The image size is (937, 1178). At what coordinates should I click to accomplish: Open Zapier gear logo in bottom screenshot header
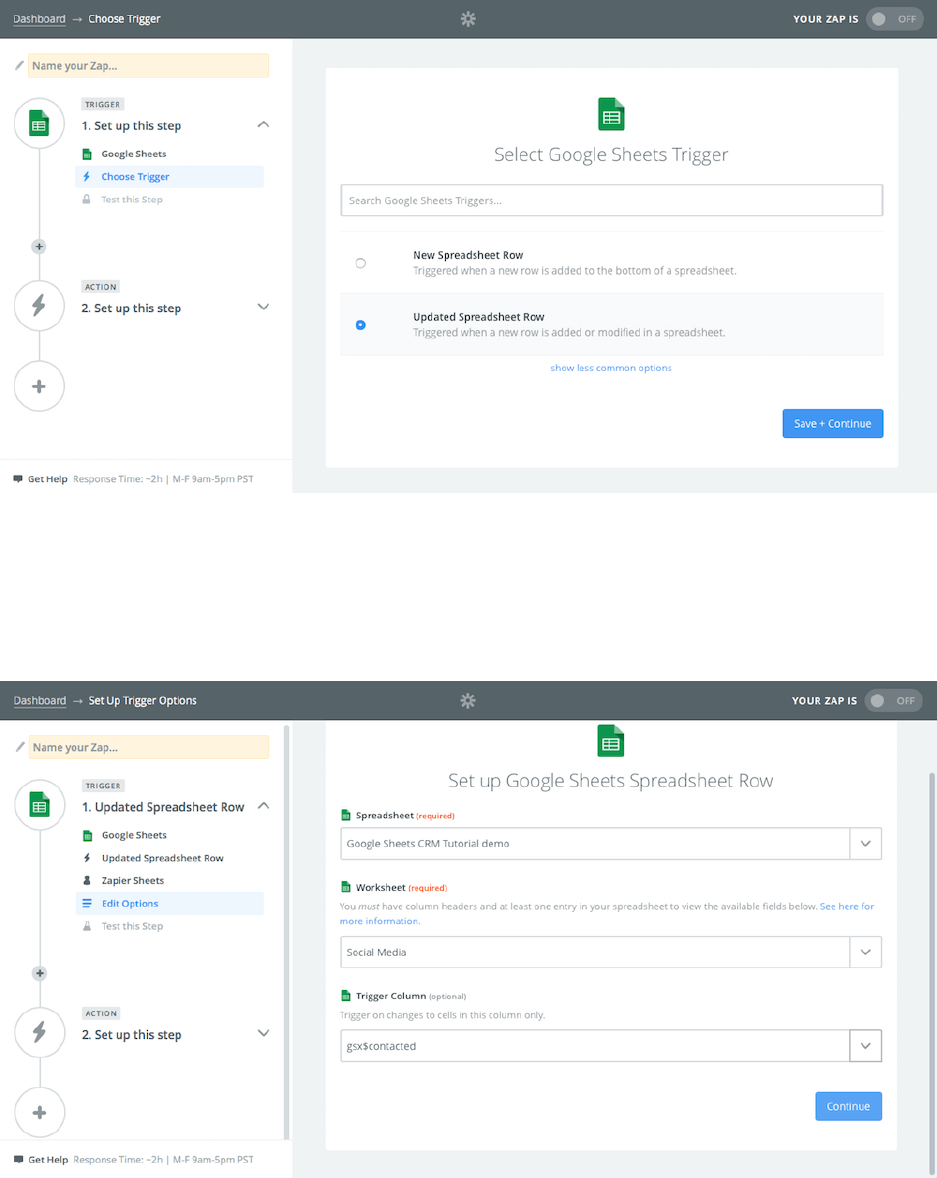[468, 700]
